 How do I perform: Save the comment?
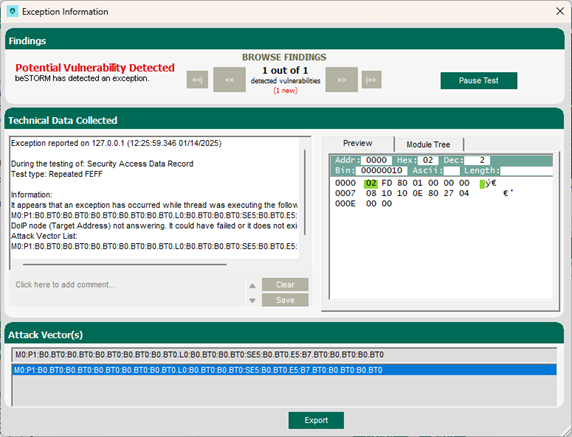point(285,300)
